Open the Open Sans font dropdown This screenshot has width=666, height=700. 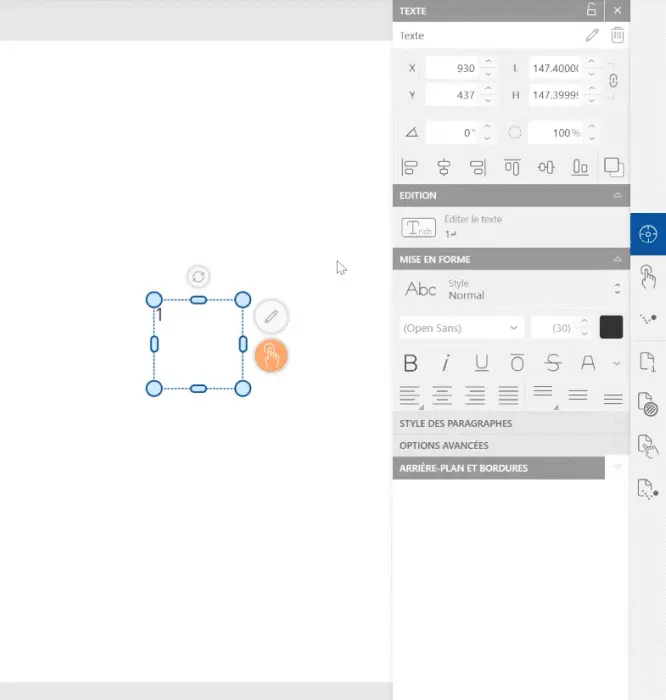pos(460,327)
